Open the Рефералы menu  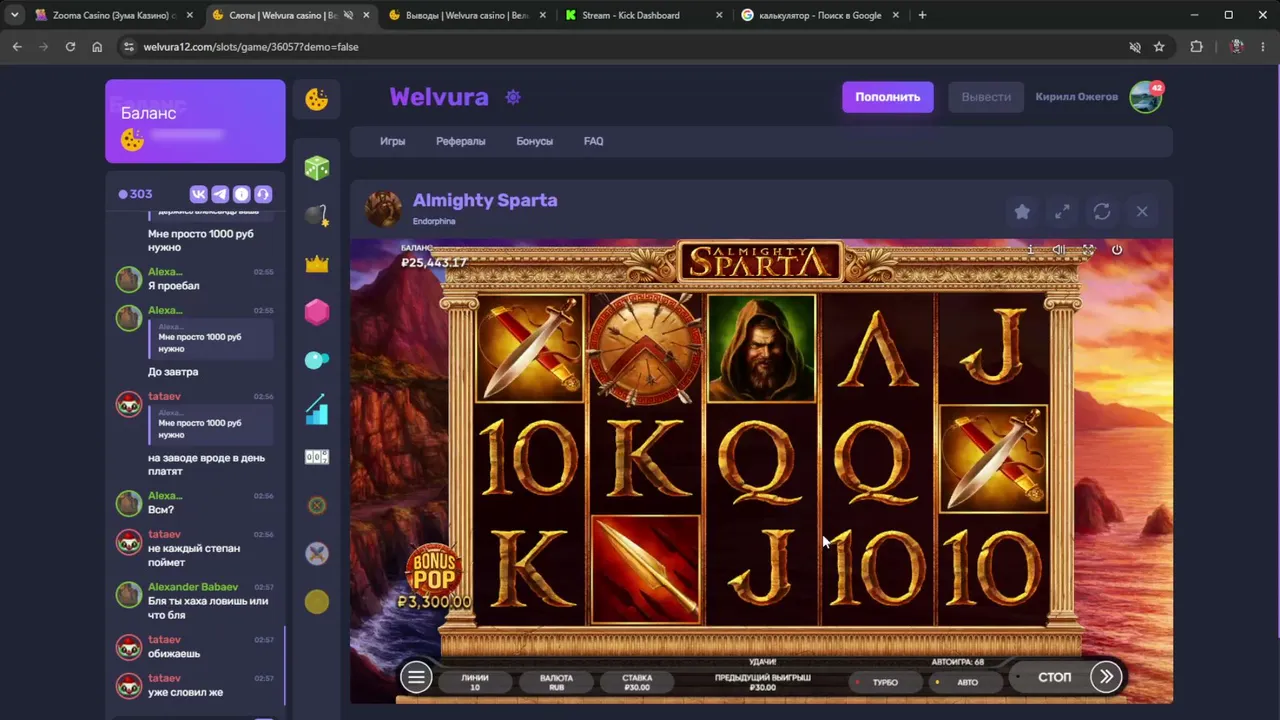click(461, 141)
